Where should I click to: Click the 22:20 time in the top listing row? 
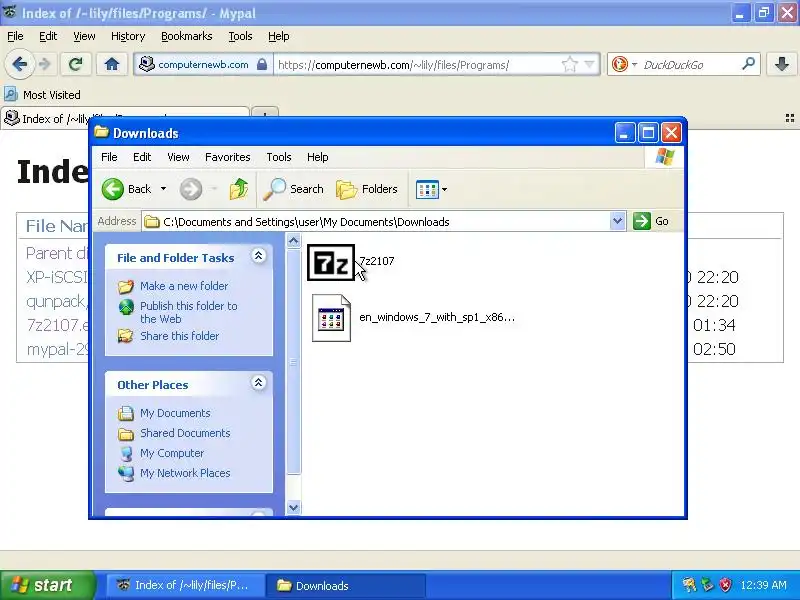pyautogui.click(x=717, y=278)
